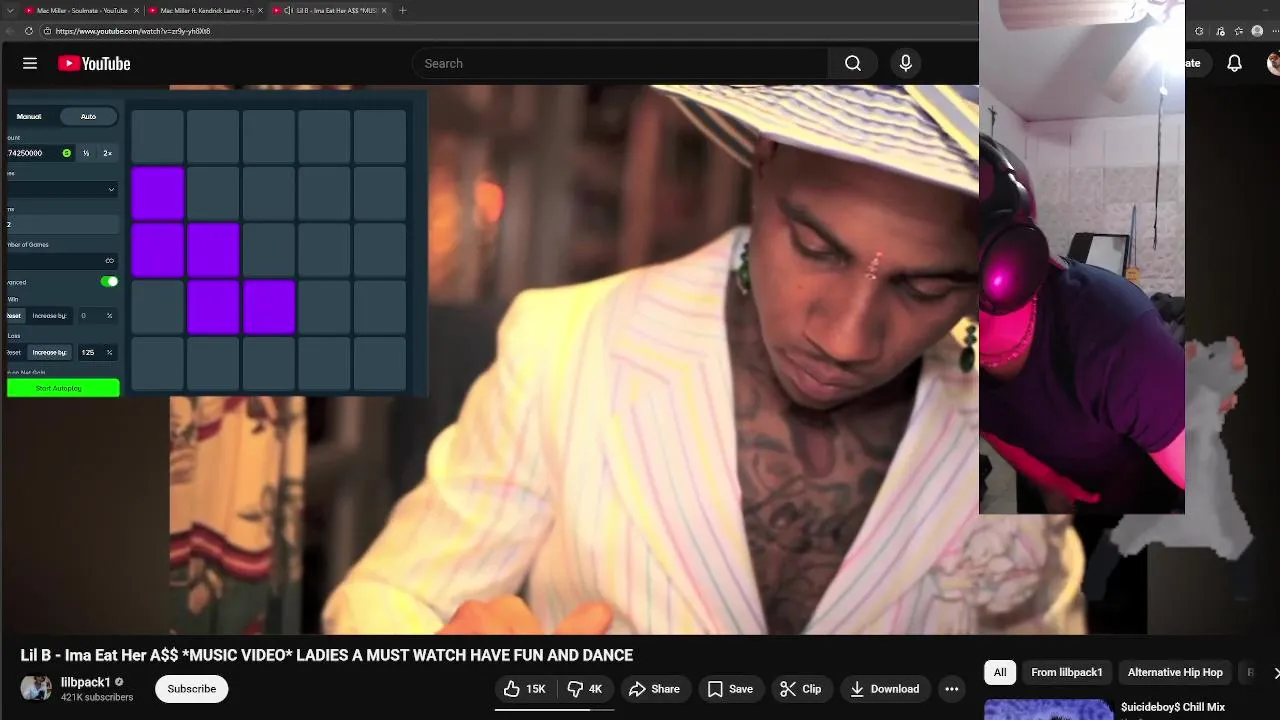The height and width of the screenshot is (720, 1280).
Task: Click the infinity symbol in games field
Action: tap(110, 261)
